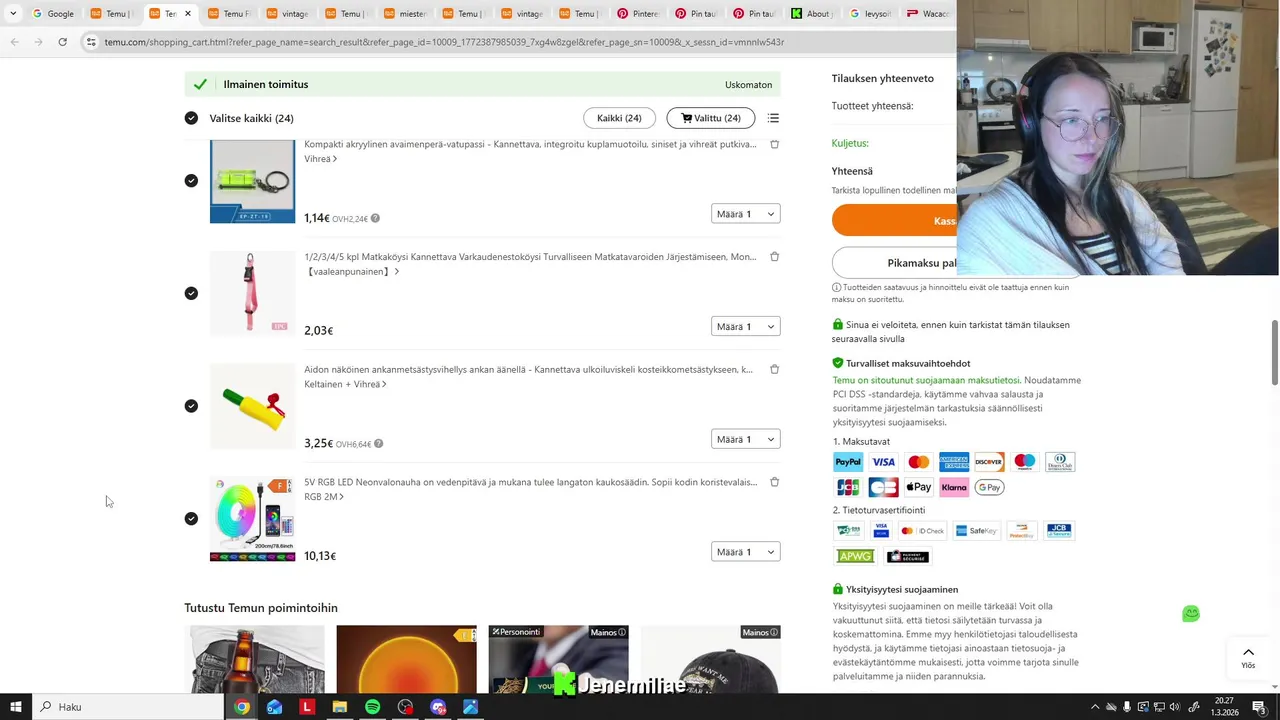Click the Haku taskbar search box
The image size is (1280, 720).
(x=127, y=707)
